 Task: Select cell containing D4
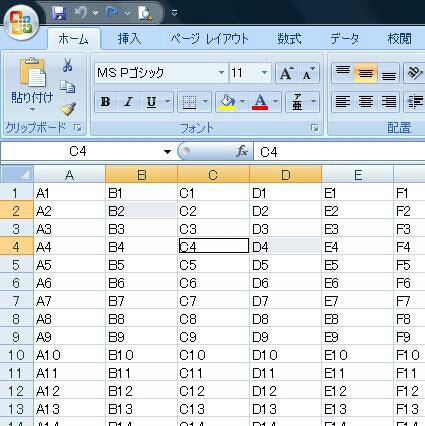286,247
